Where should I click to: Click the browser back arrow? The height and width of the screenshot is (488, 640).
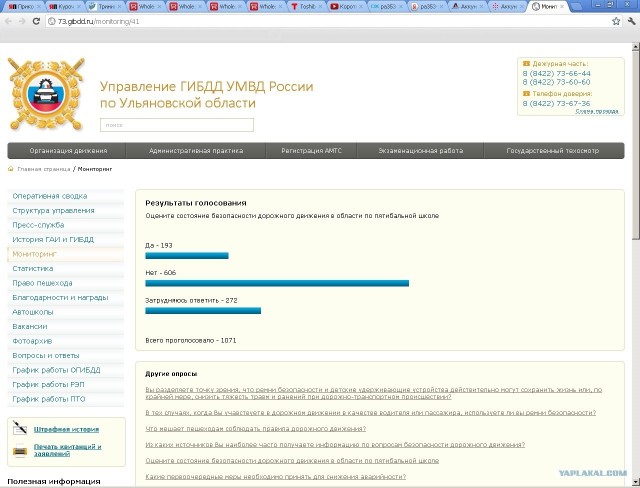pyautogui.click(x=8, y=21)
